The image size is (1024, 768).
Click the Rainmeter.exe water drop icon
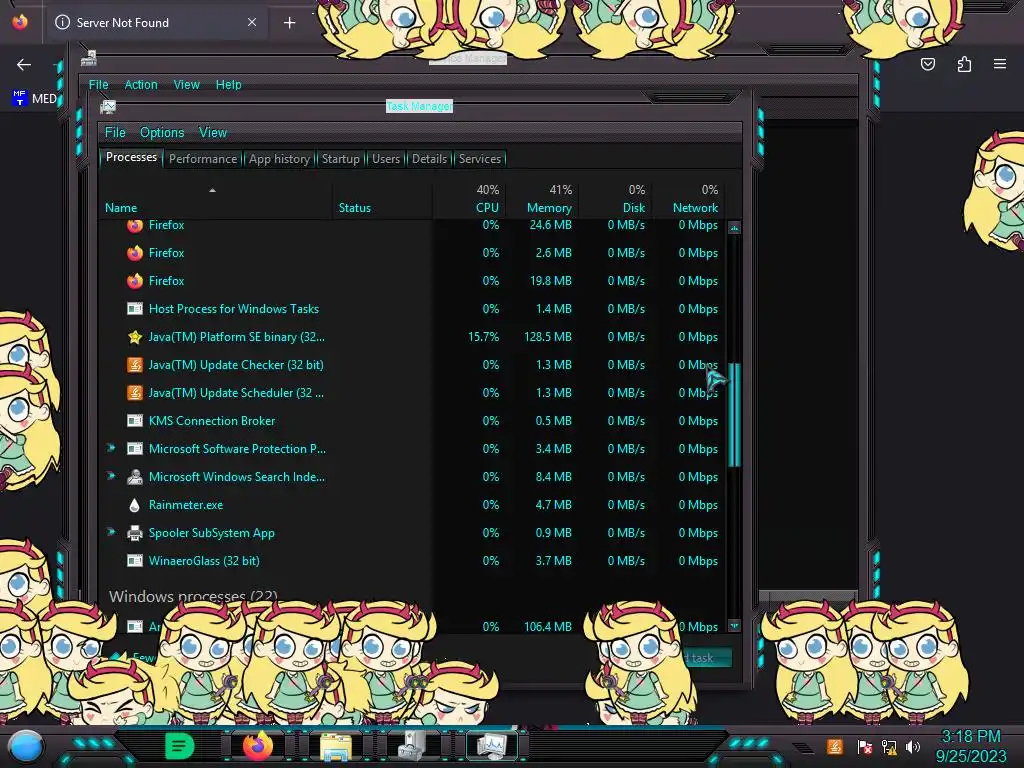pos(135,505)
